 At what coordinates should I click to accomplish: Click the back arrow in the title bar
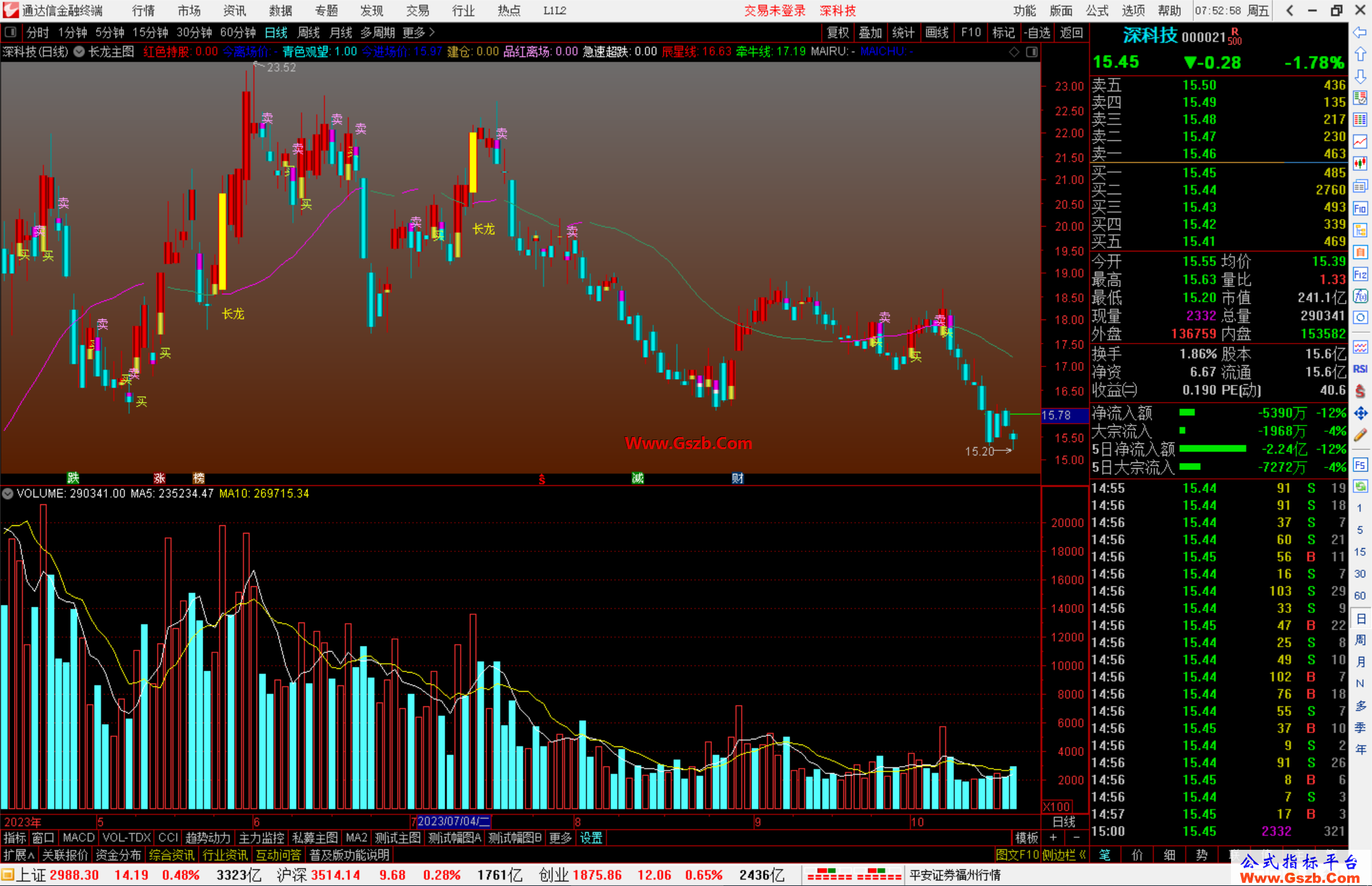tap(1289, 10)
